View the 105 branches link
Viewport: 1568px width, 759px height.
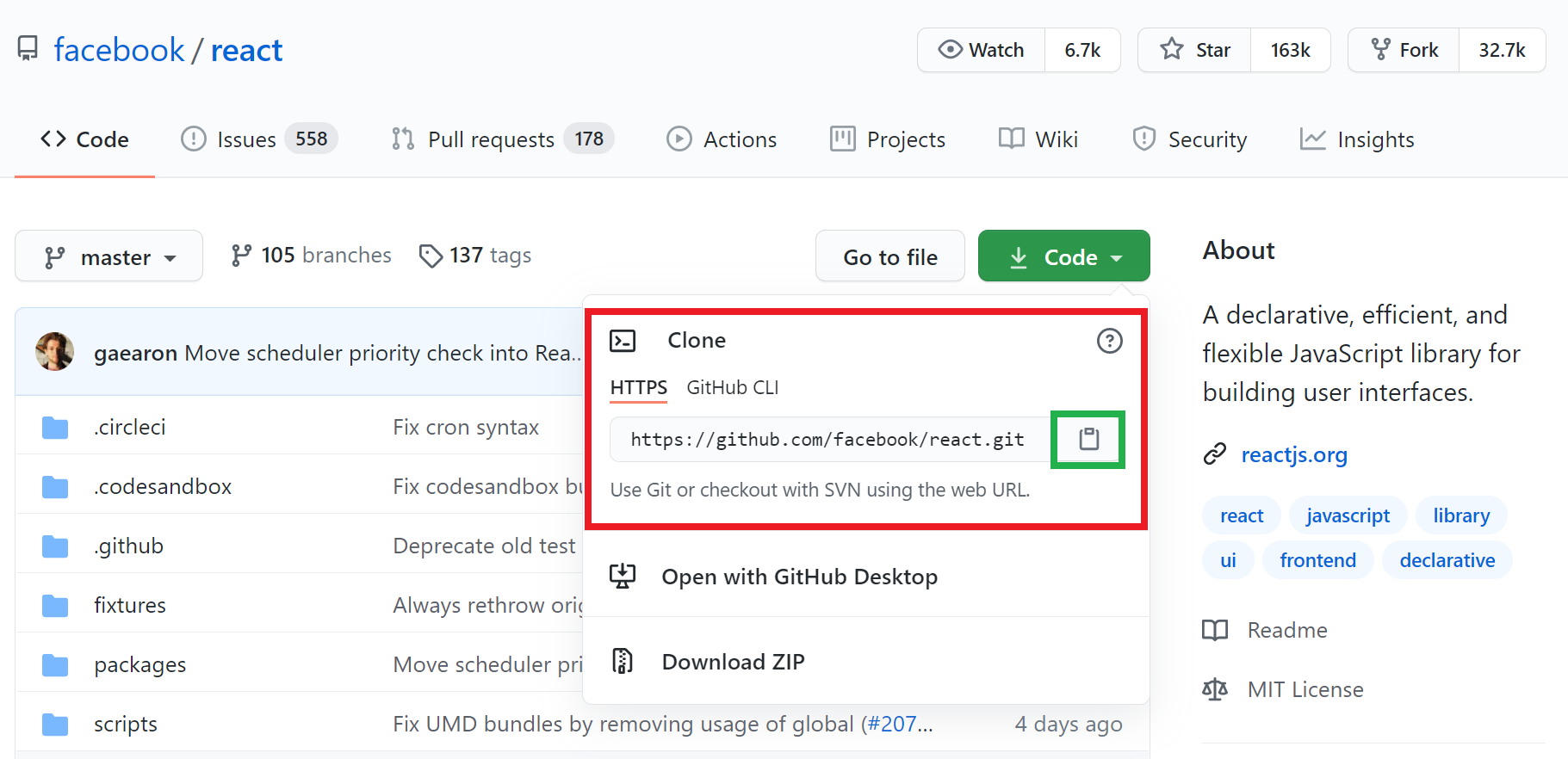[x=311, y=256]
